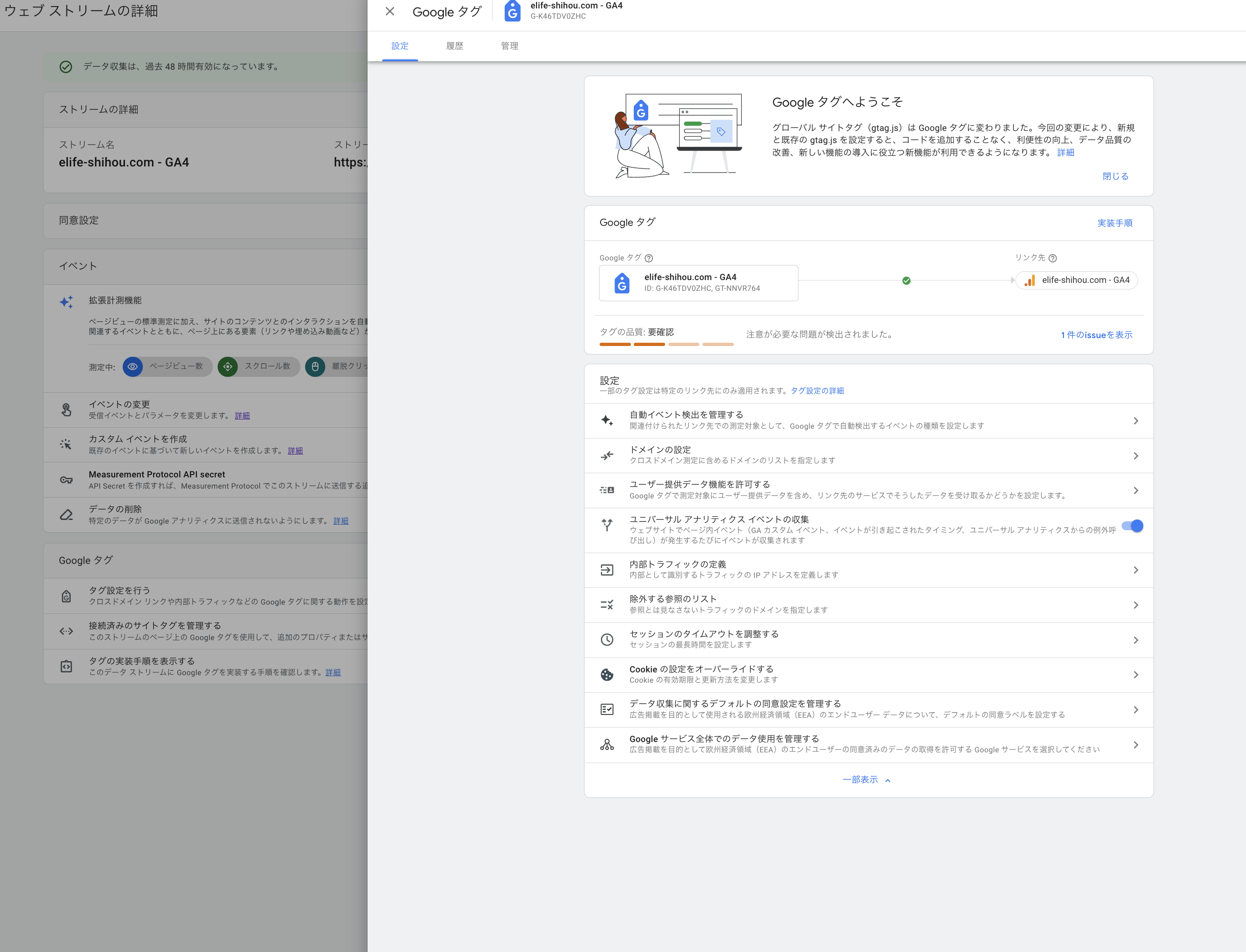Click Analytics bar icon in destination chip
1246x952 pixels.
pyautogui.click(x=1029, y=280)
